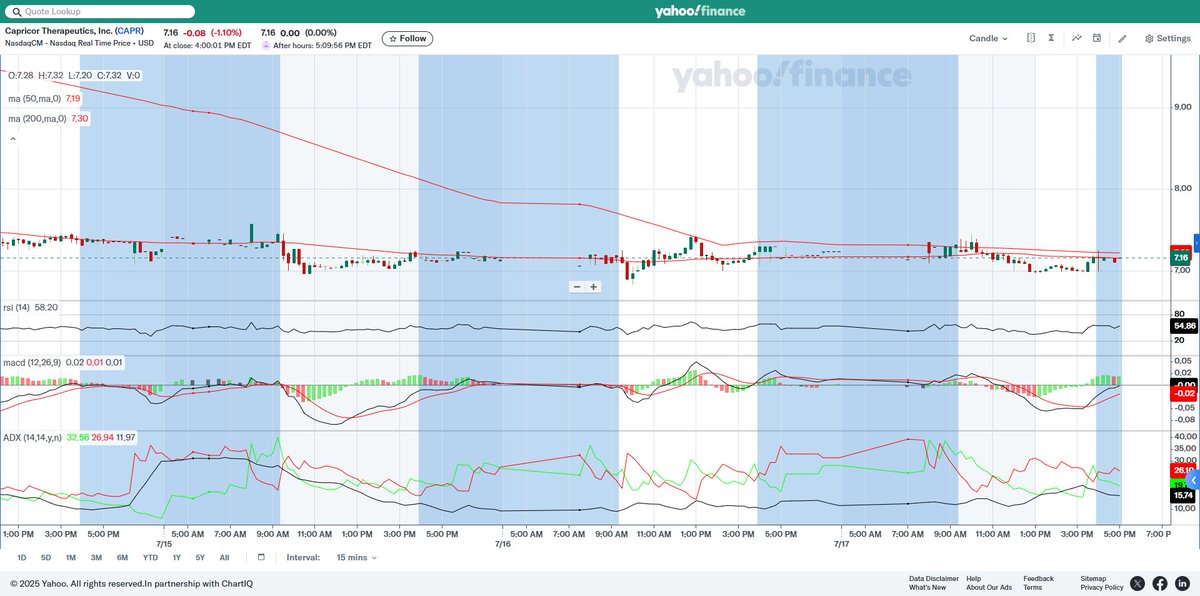Select the pencil draw tool
Screen dimensions: 1200x596
click(x=1122, y=38)
